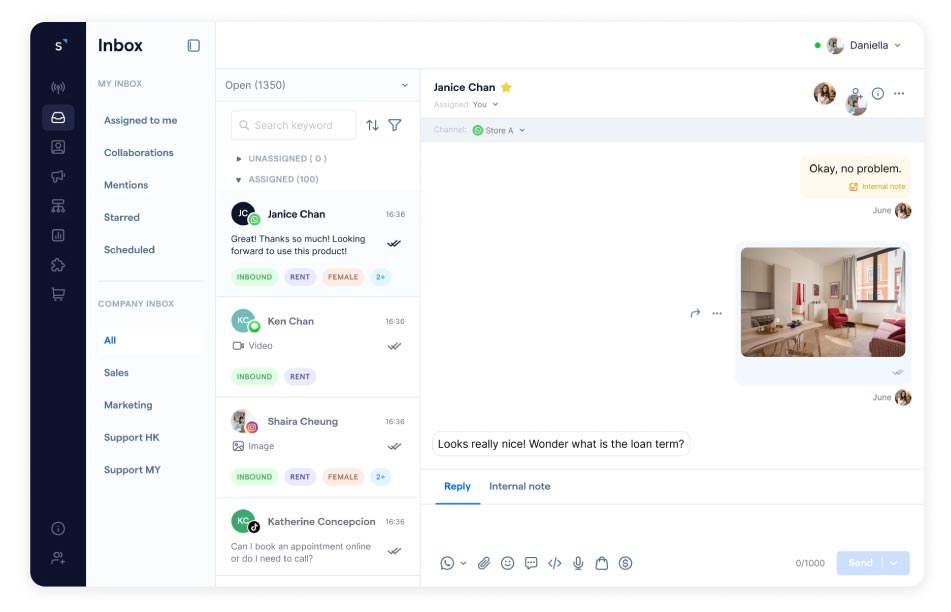
Task: Select Assigned to me in My Inbox
Action: [x=140, y=120]
